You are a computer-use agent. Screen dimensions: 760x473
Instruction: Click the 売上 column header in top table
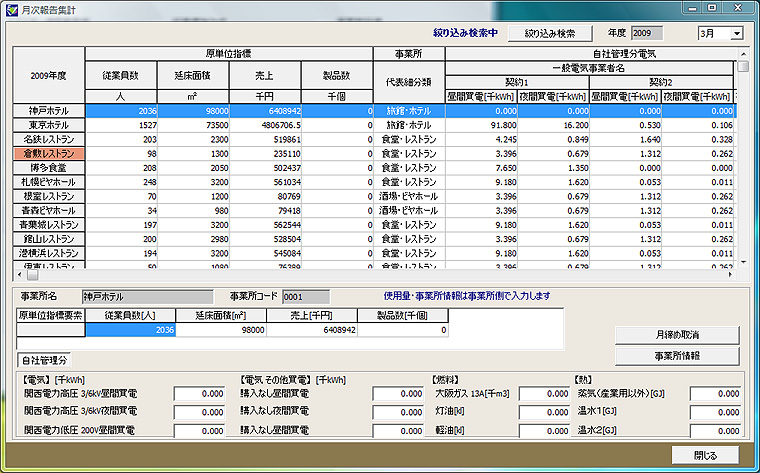[265, 76]
